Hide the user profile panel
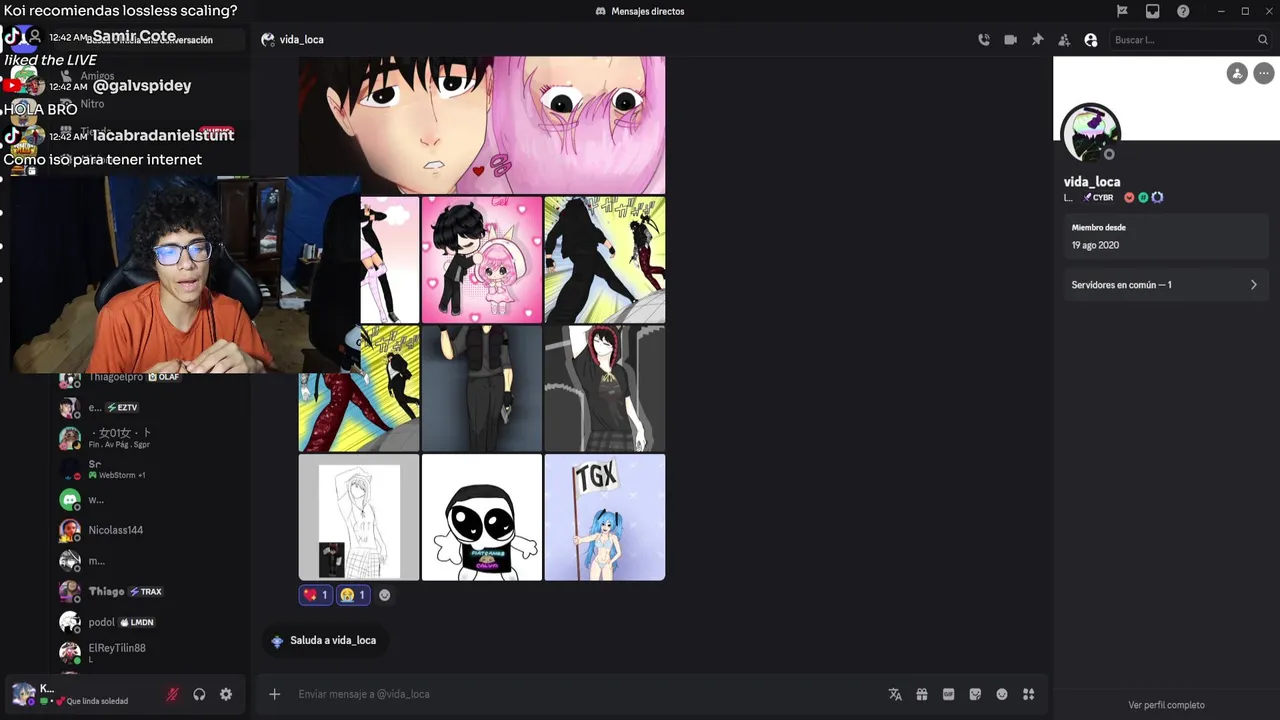 (x=1091, y=40)
